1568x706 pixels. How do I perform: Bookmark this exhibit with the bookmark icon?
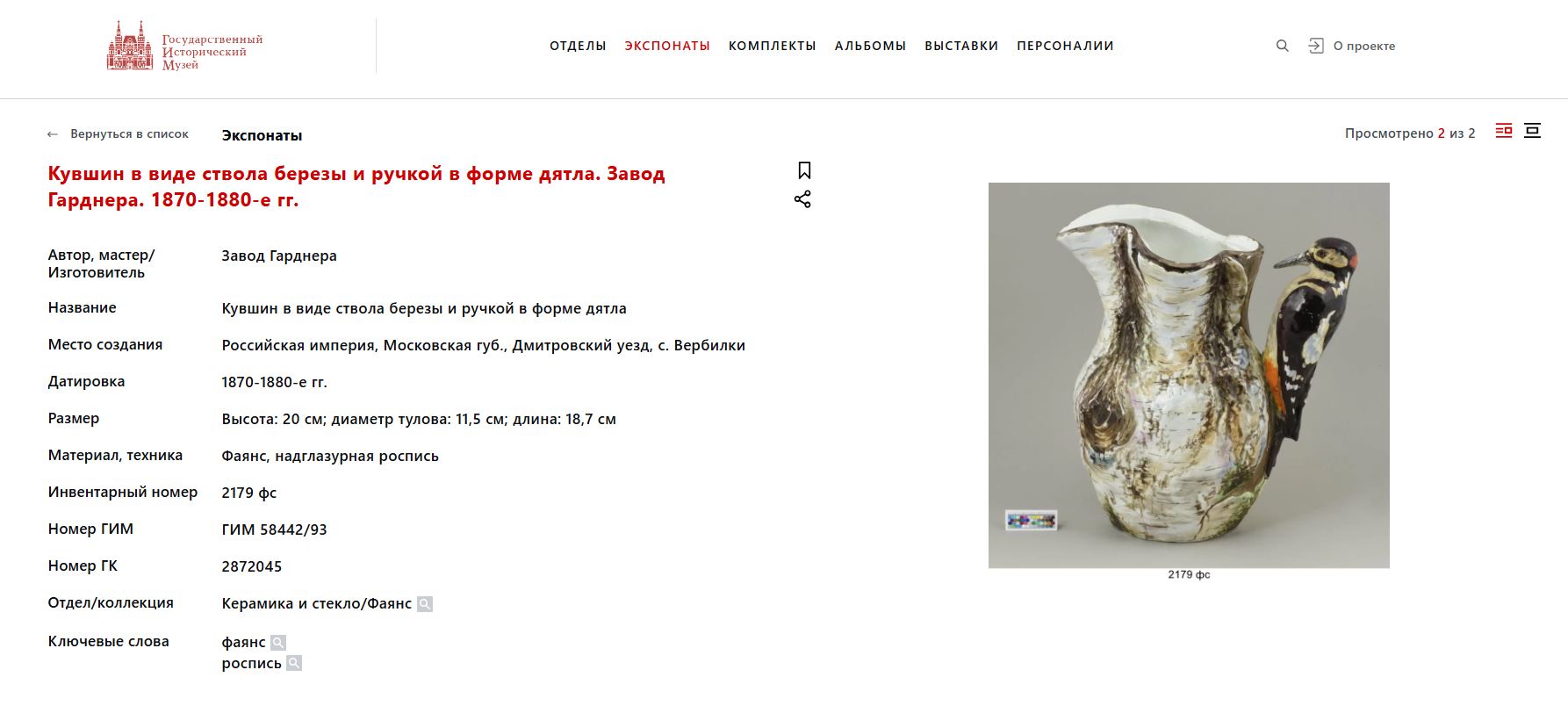(804, 170)
